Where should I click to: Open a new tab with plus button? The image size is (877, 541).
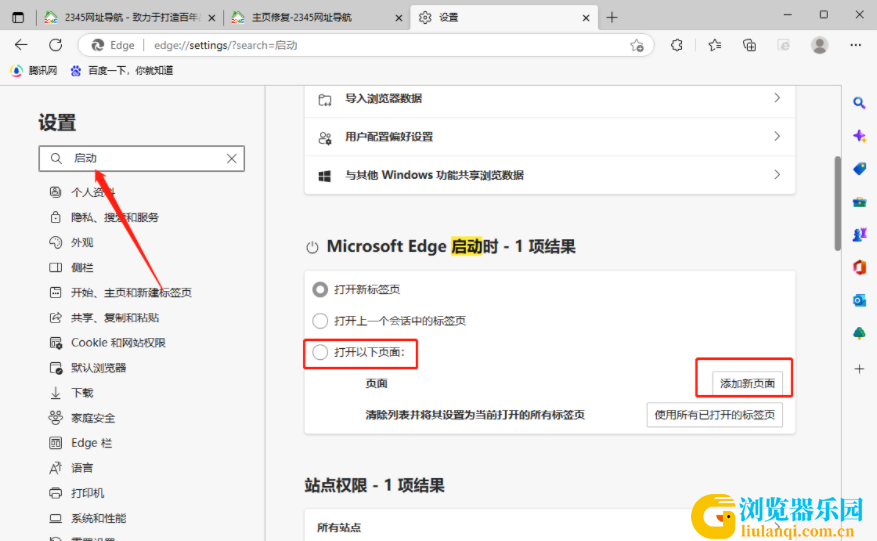(612, 18)
